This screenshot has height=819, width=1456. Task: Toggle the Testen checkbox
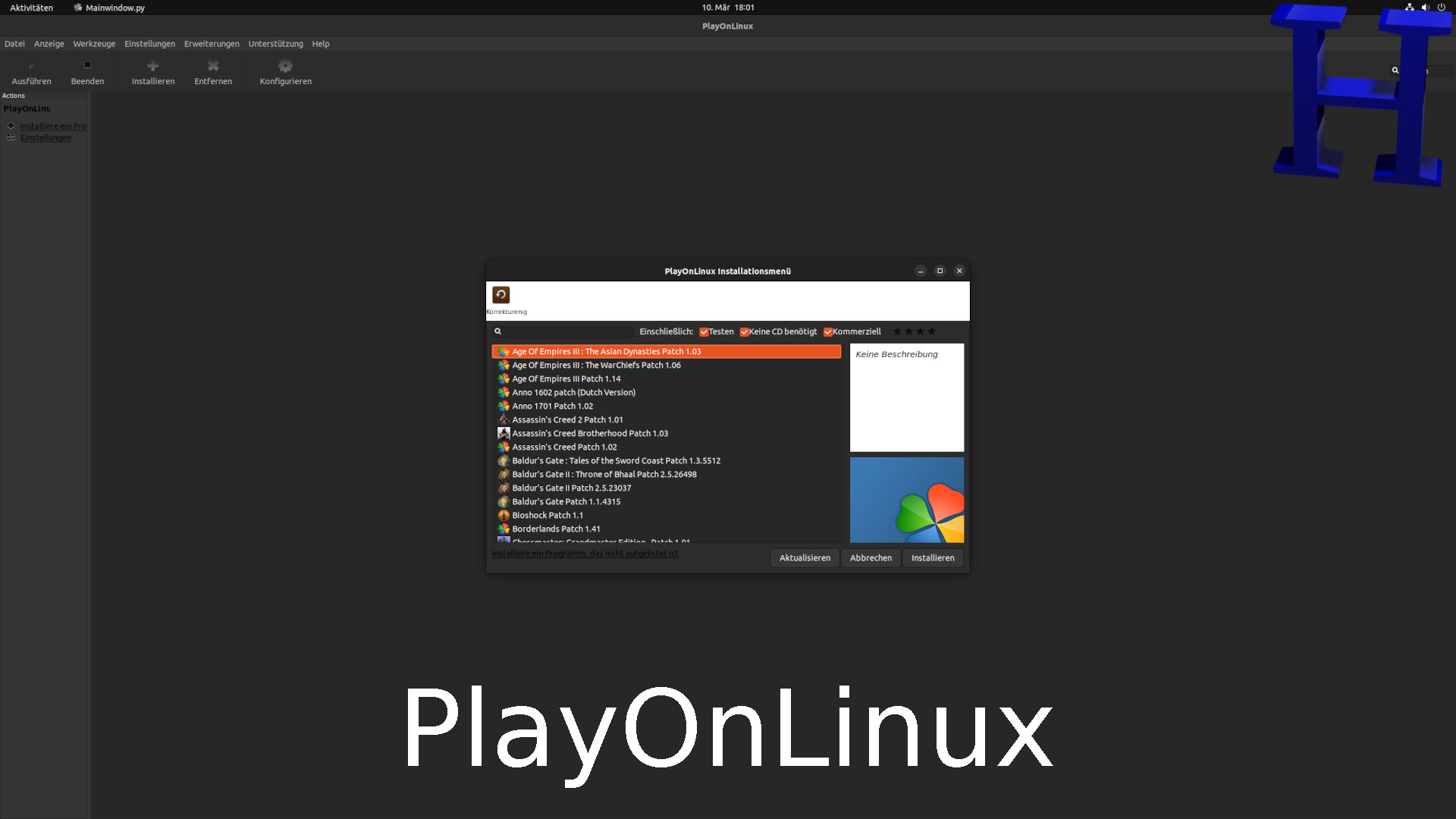[704, 332]
